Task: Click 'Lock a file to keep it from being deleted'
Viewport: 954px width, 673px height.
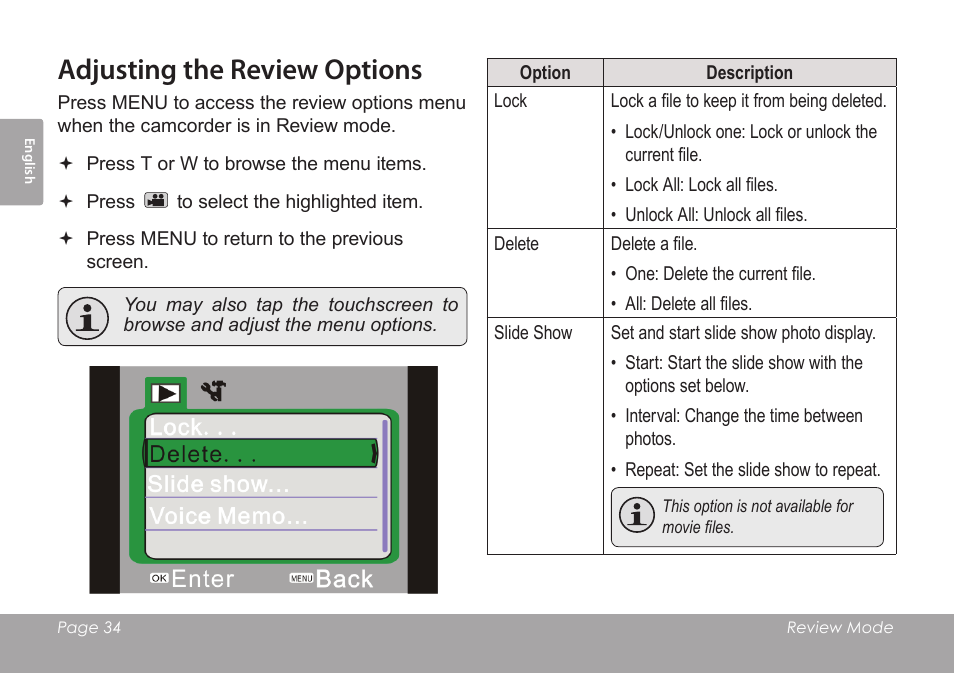Action: (x=748, y=101)
